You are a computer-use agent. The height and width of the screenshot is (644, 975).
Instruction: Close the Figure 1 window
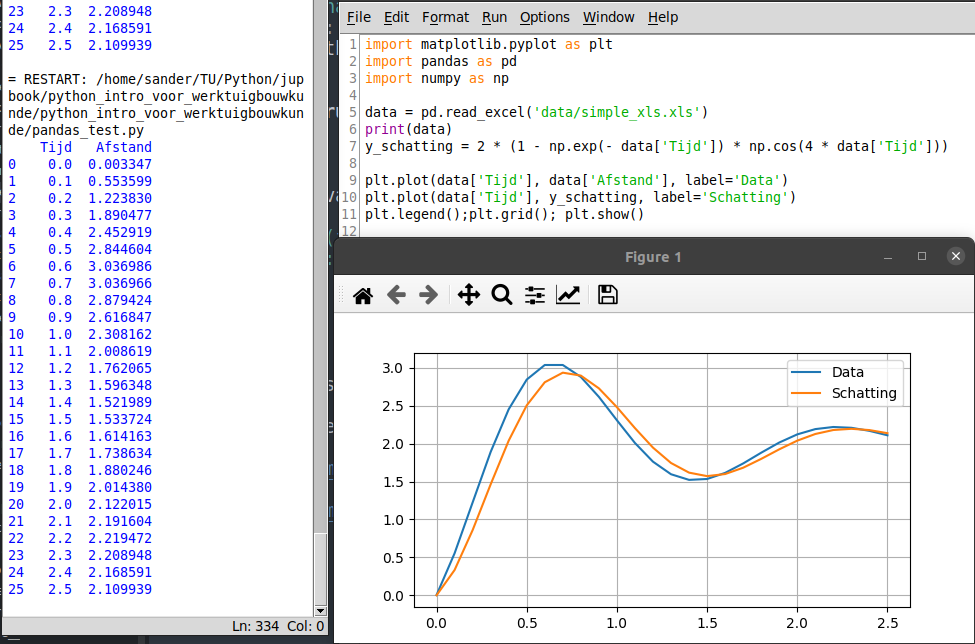point(956,257)
